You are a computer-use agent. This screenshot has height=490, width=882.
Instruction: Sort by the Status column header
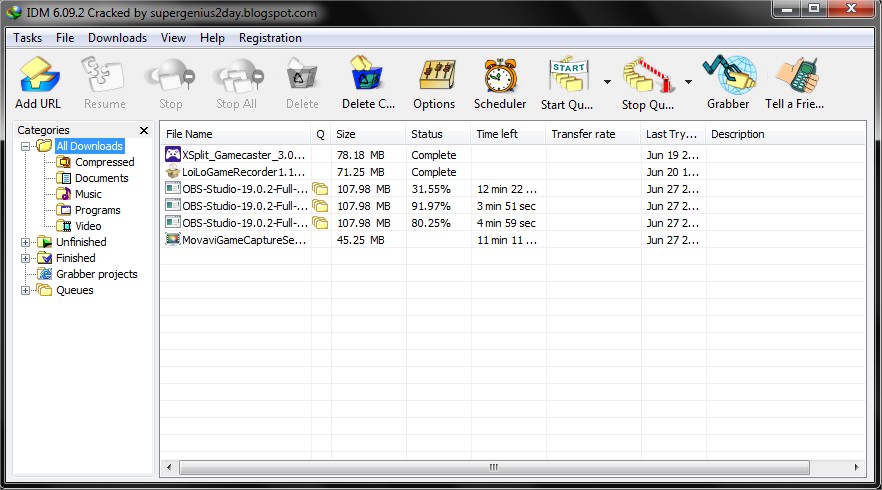pyautogui.click(x=438, y=134)
